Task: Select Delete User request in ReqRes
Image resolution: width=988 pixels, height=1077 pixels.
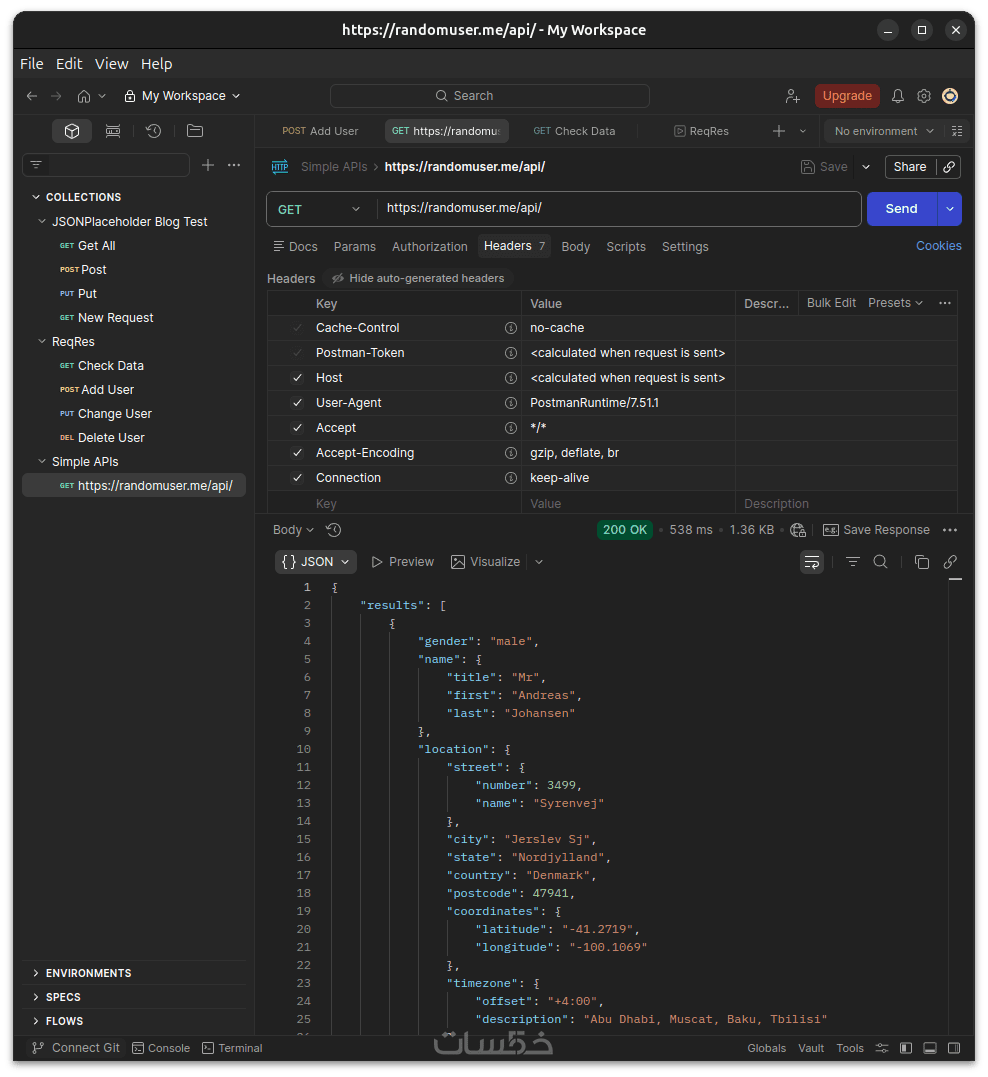Action: pos(112,438)
